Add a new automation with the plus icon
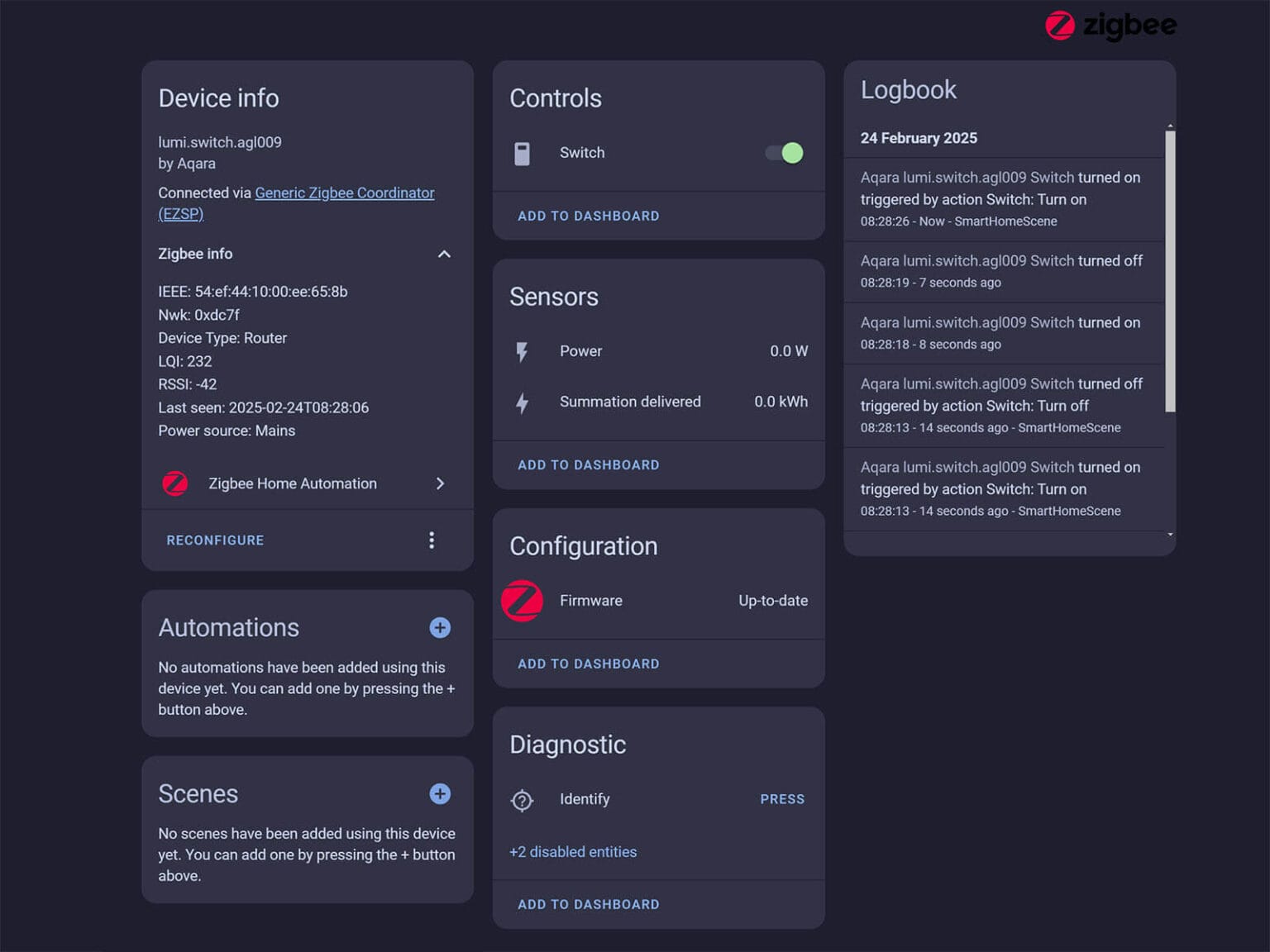Screen dimensions: 1270x952 [440, 628]
